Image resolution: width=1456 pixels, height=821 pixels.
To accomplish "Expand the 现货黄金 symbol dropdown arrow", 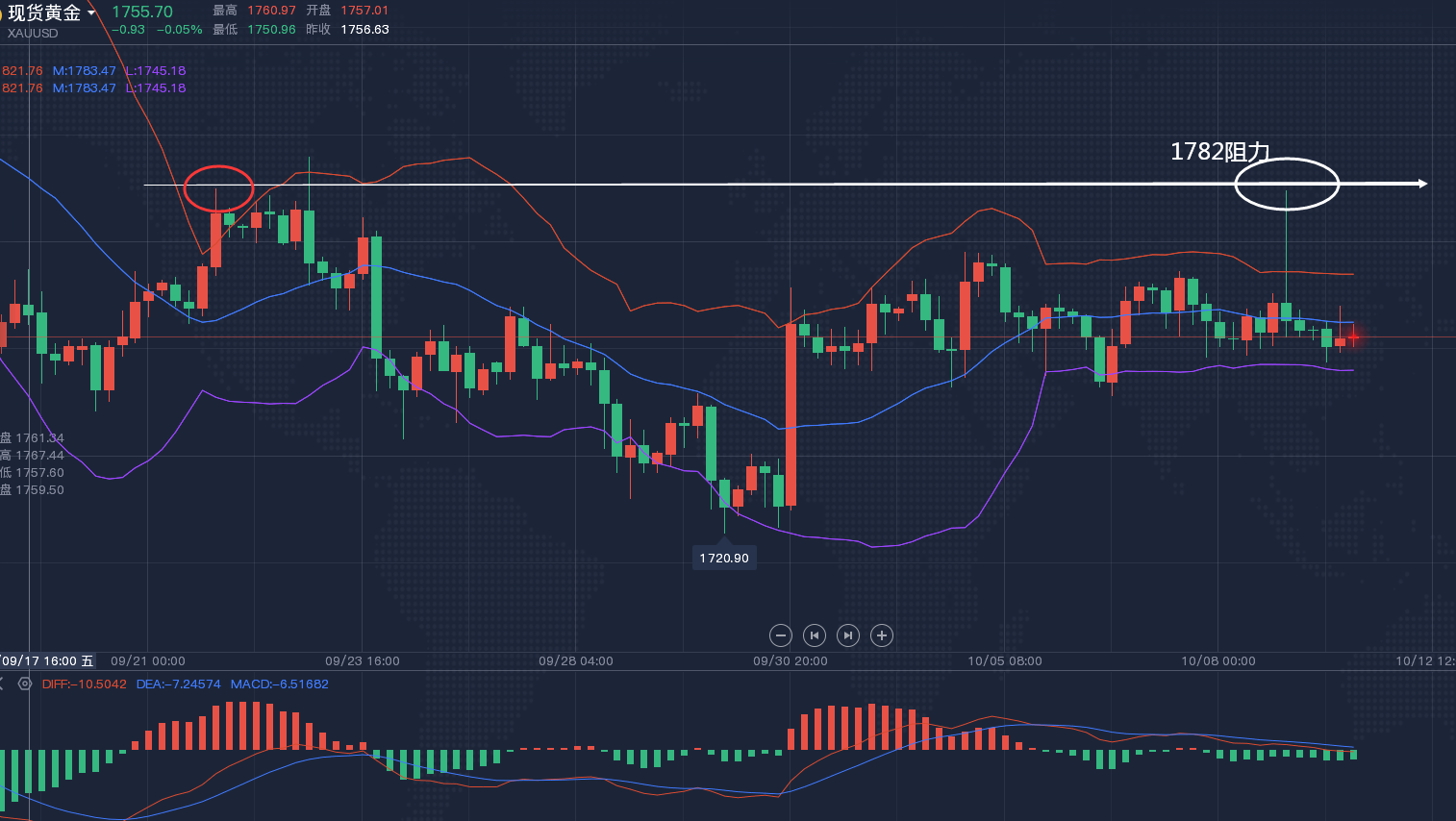I will coord(92,13).
